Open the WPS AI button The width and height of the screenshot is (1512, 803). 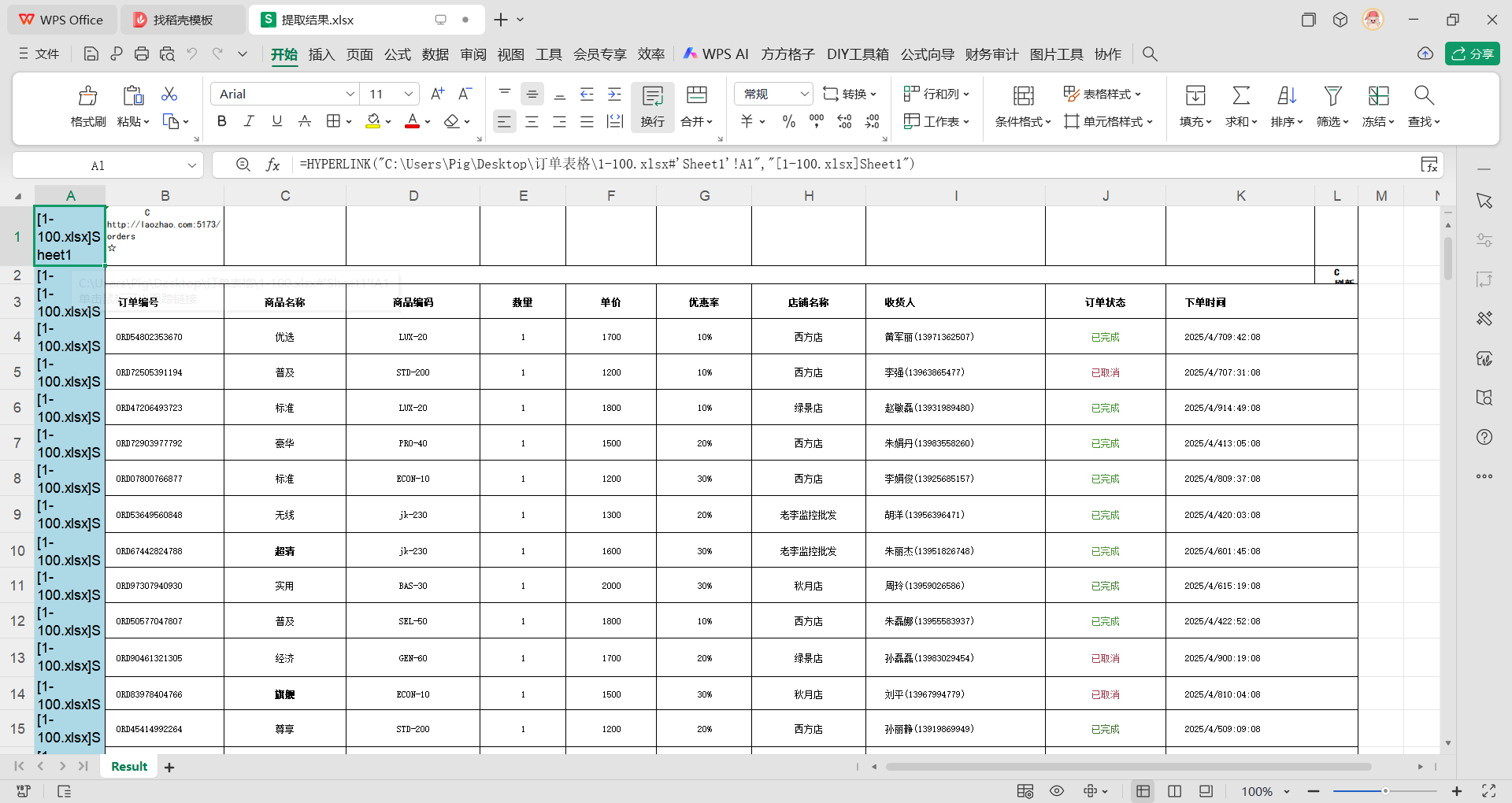pyautogui.click(x=716, y=54)
